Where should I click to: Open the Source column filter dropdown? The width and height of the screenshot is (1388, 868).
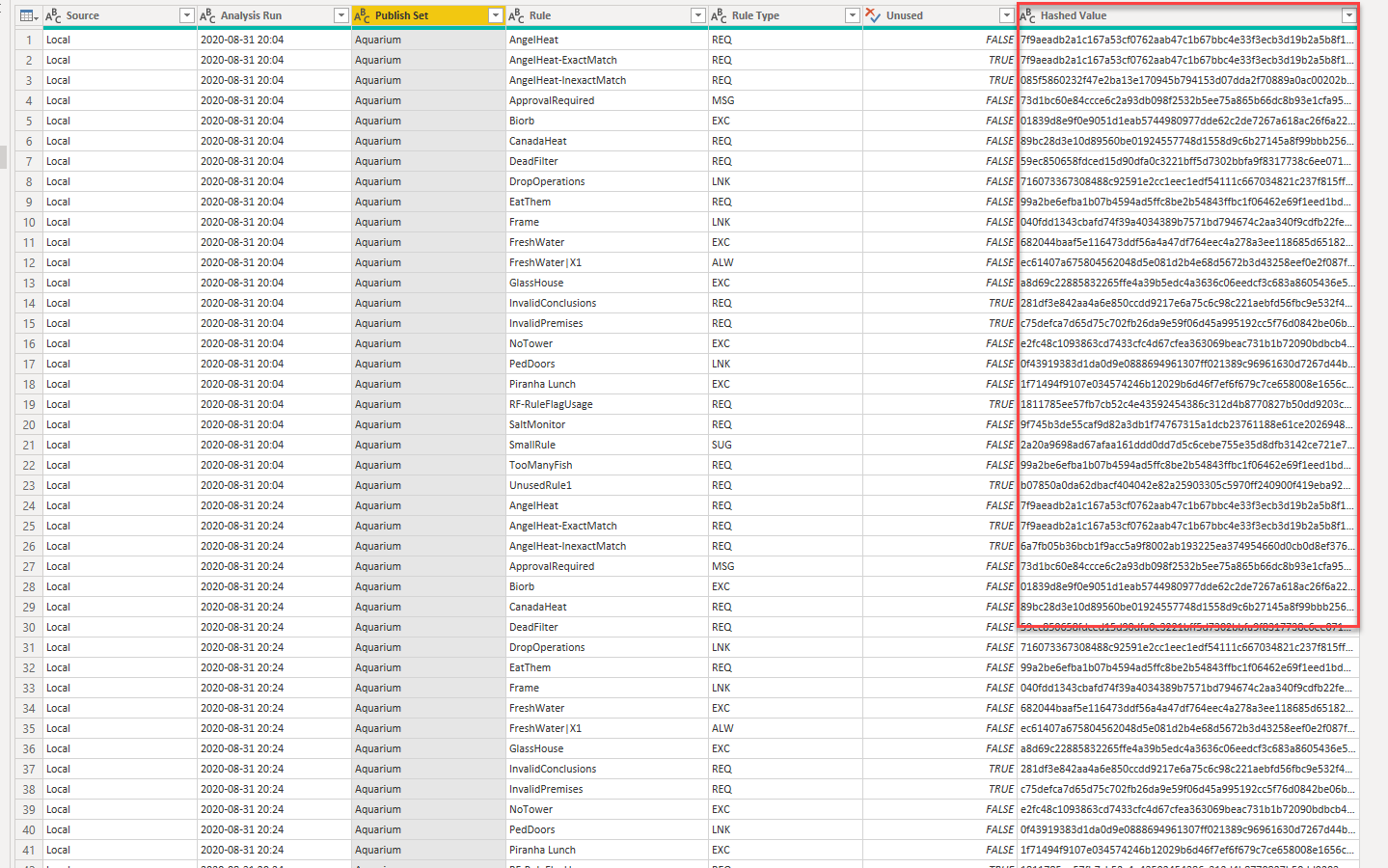[186, 15]
